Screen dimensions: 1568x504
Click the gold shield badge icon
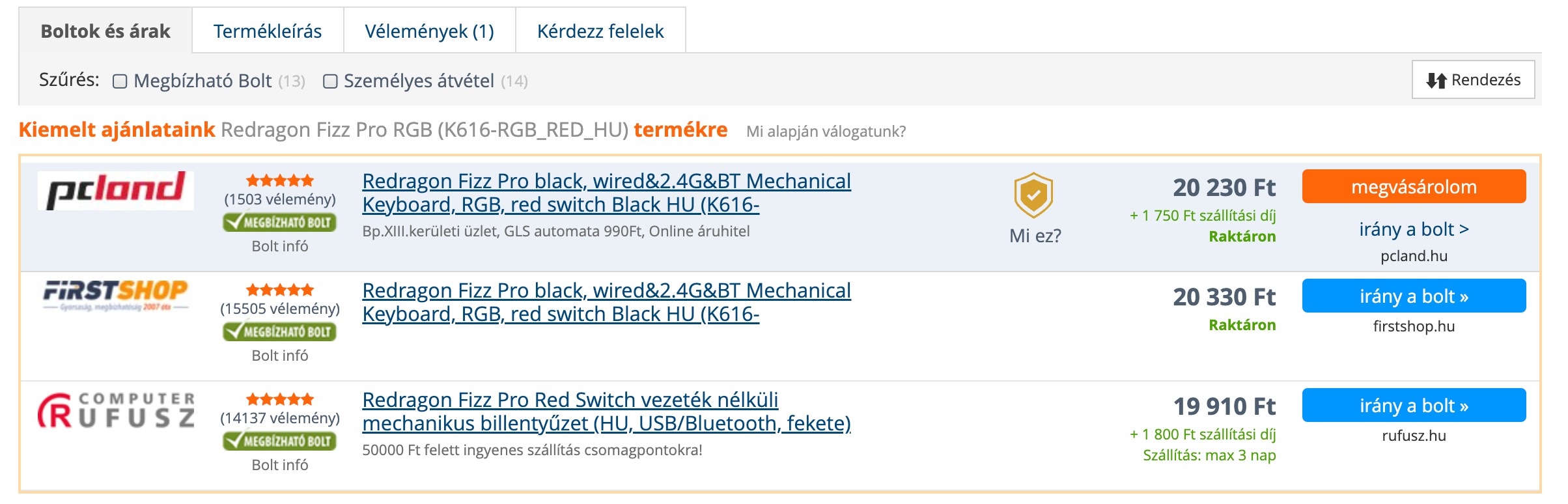[x=1033, y=195]
